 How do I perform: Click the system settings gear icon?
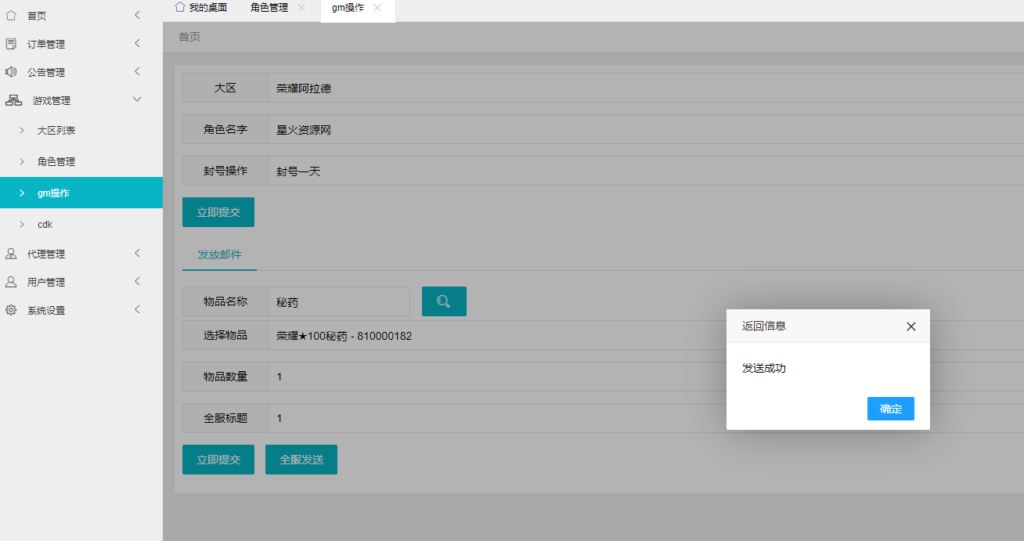(x=11, y=310)
